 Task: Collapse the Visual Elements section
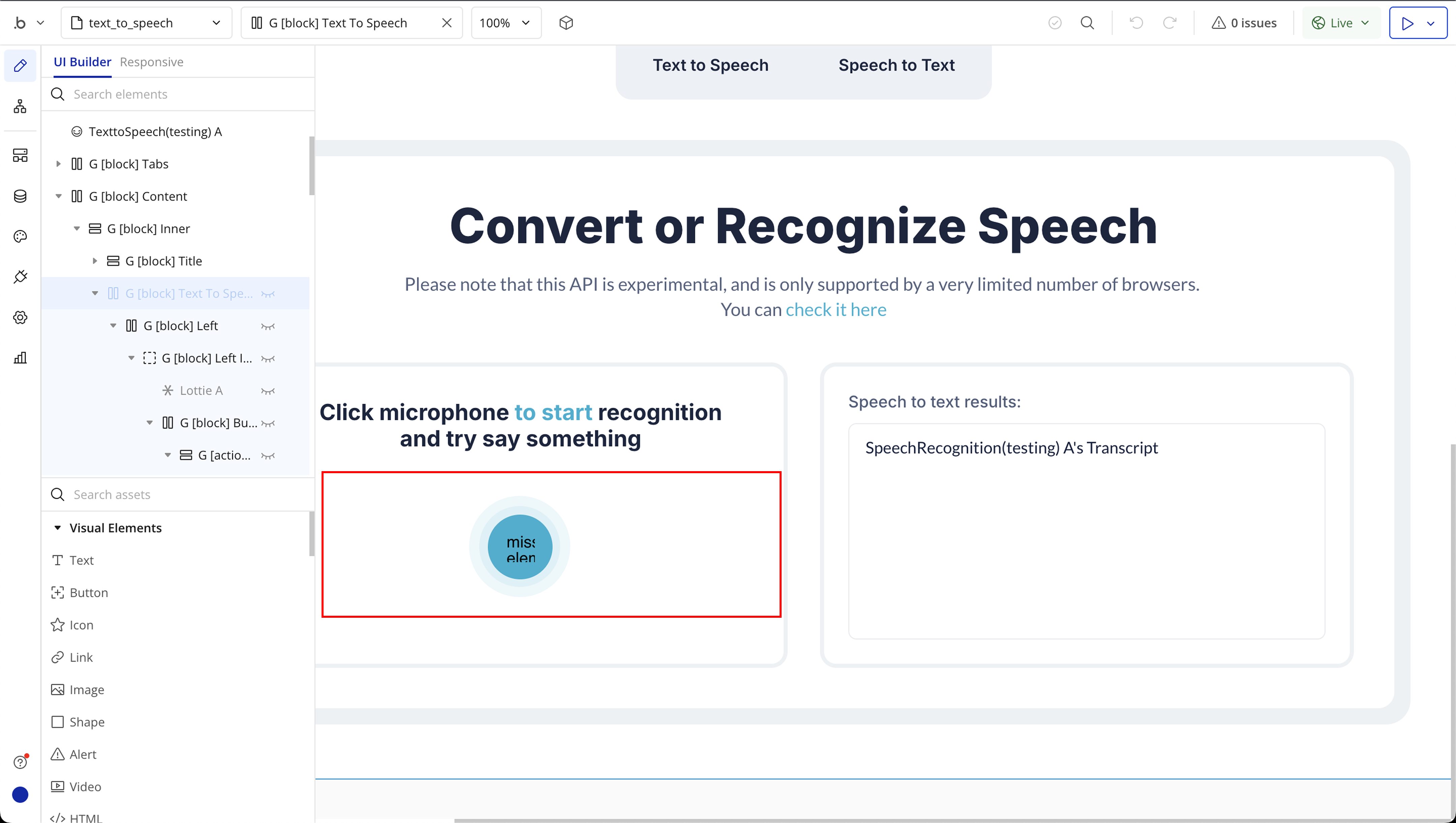(57, 528)
